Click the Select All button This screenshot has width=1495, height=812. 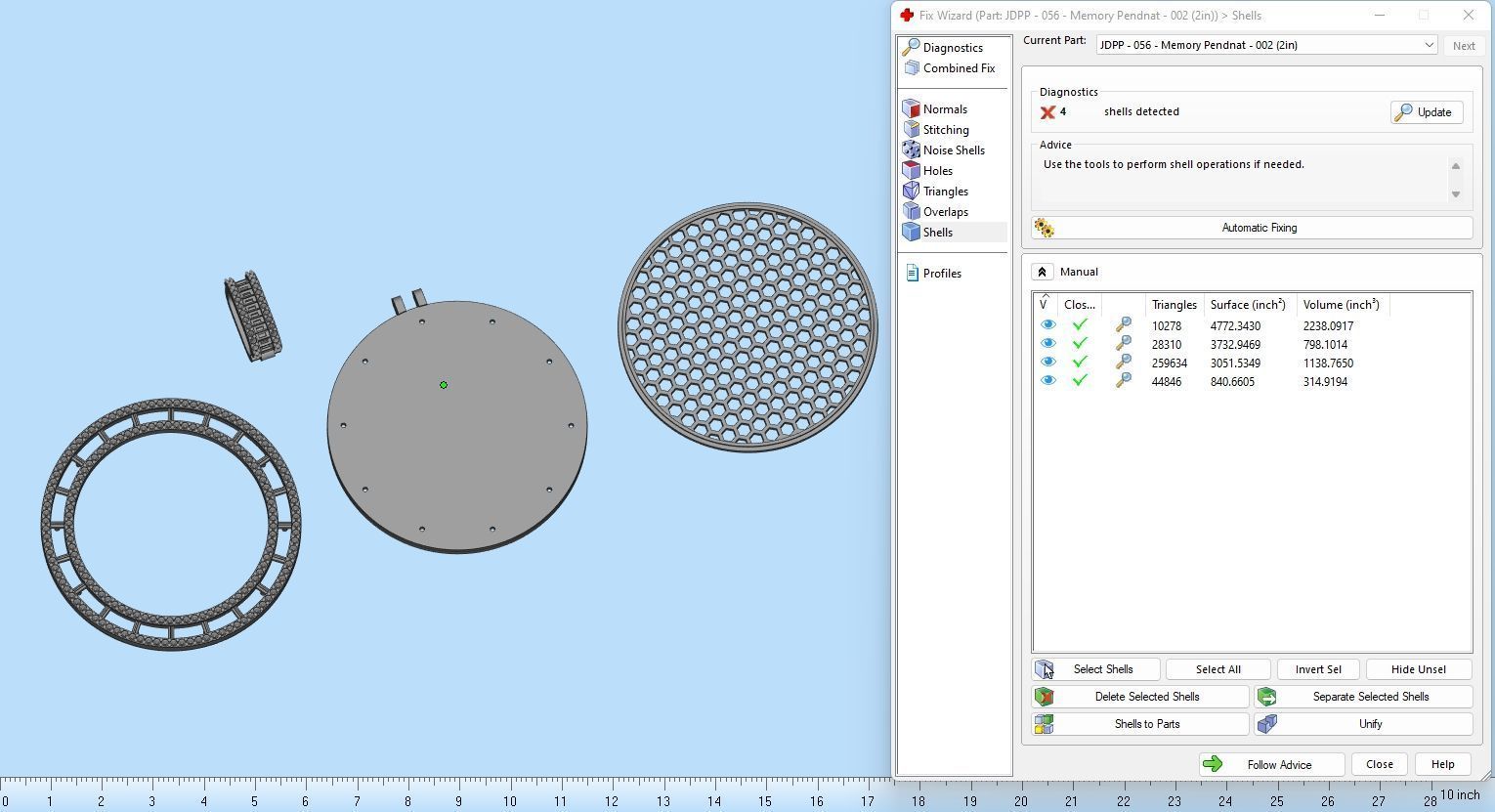(x=1217, y=669)
